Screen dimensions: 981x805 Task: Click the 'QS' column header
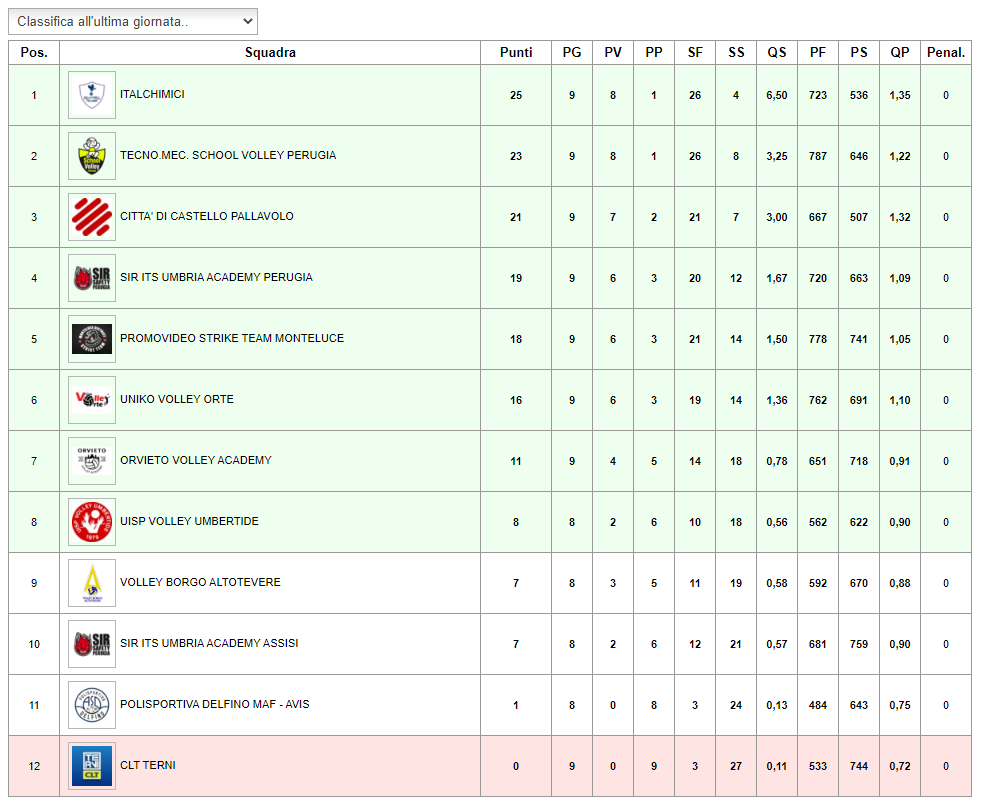click(x=777, y=53)
